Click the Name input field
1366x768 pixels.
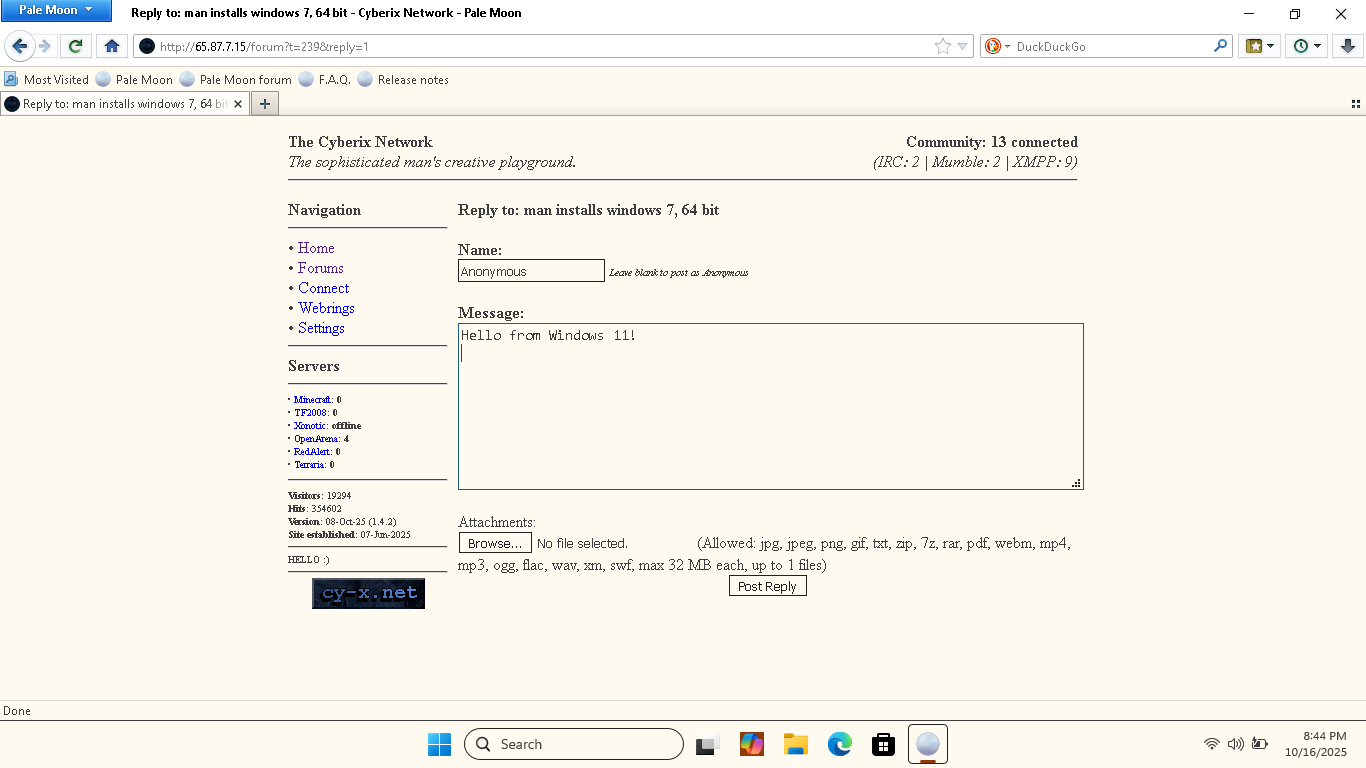(531, 271)
